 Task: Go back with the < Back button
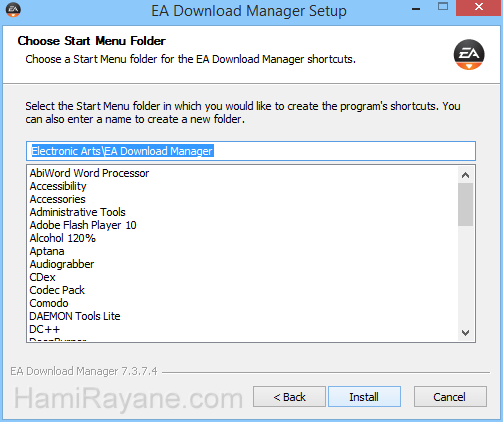(x=289, y=397)
